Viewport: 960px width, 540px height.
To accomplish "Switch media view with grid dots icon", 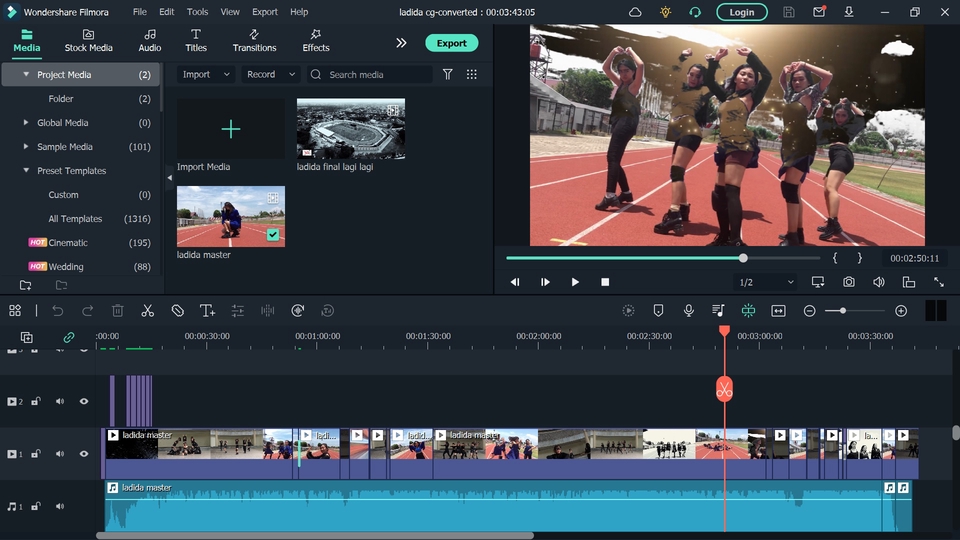I will click(x=471, y=74).
